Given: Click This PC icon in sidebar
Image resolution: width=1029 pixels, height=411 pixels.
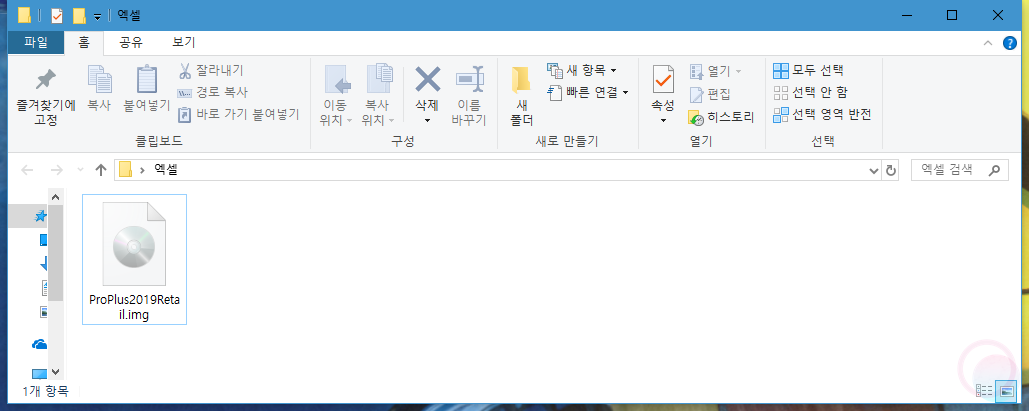Looking at the screenshot, I should pos(40,374).
